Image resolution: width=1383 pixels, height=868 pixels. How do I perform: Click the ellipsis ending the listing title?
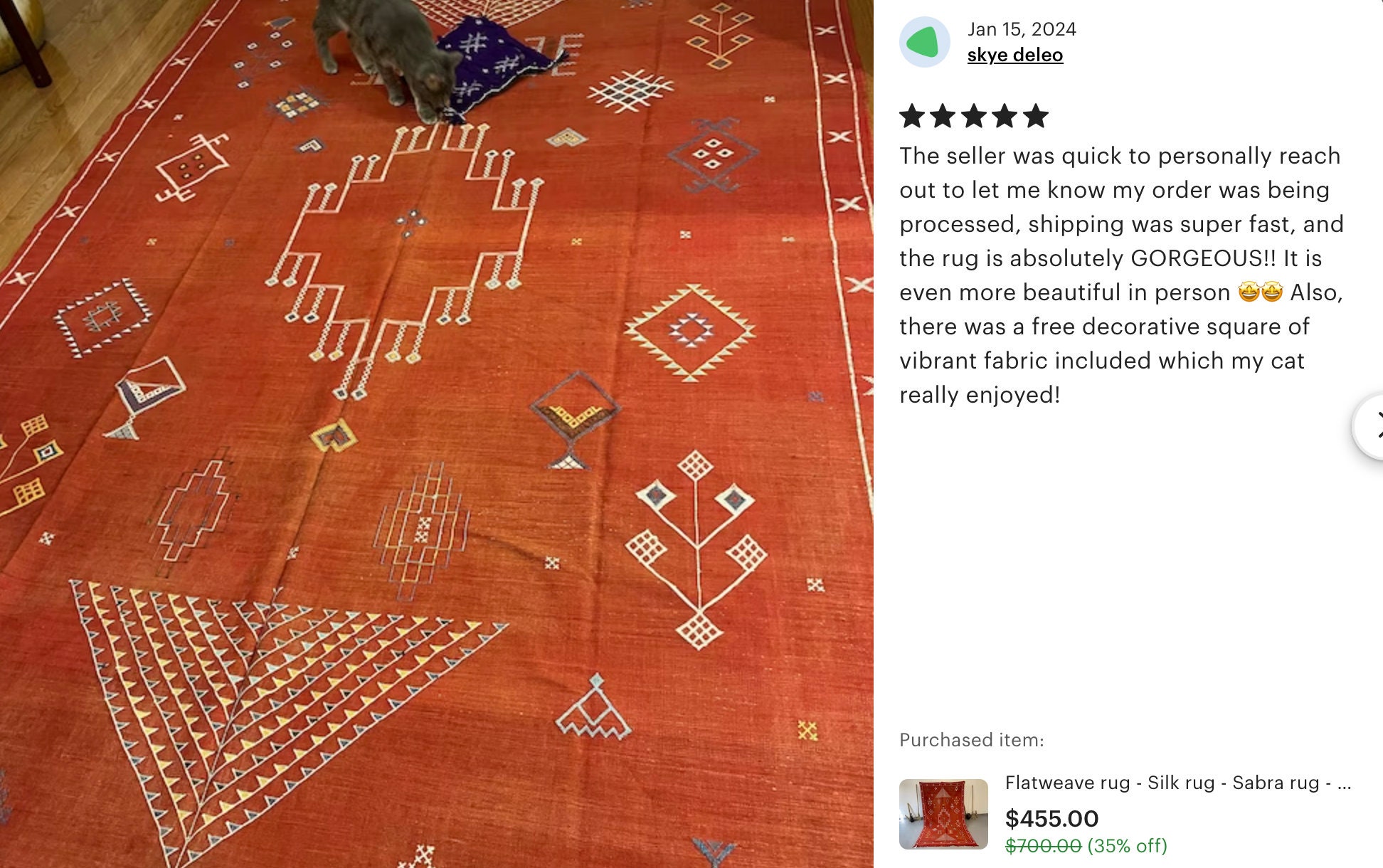pos(1344,783)
